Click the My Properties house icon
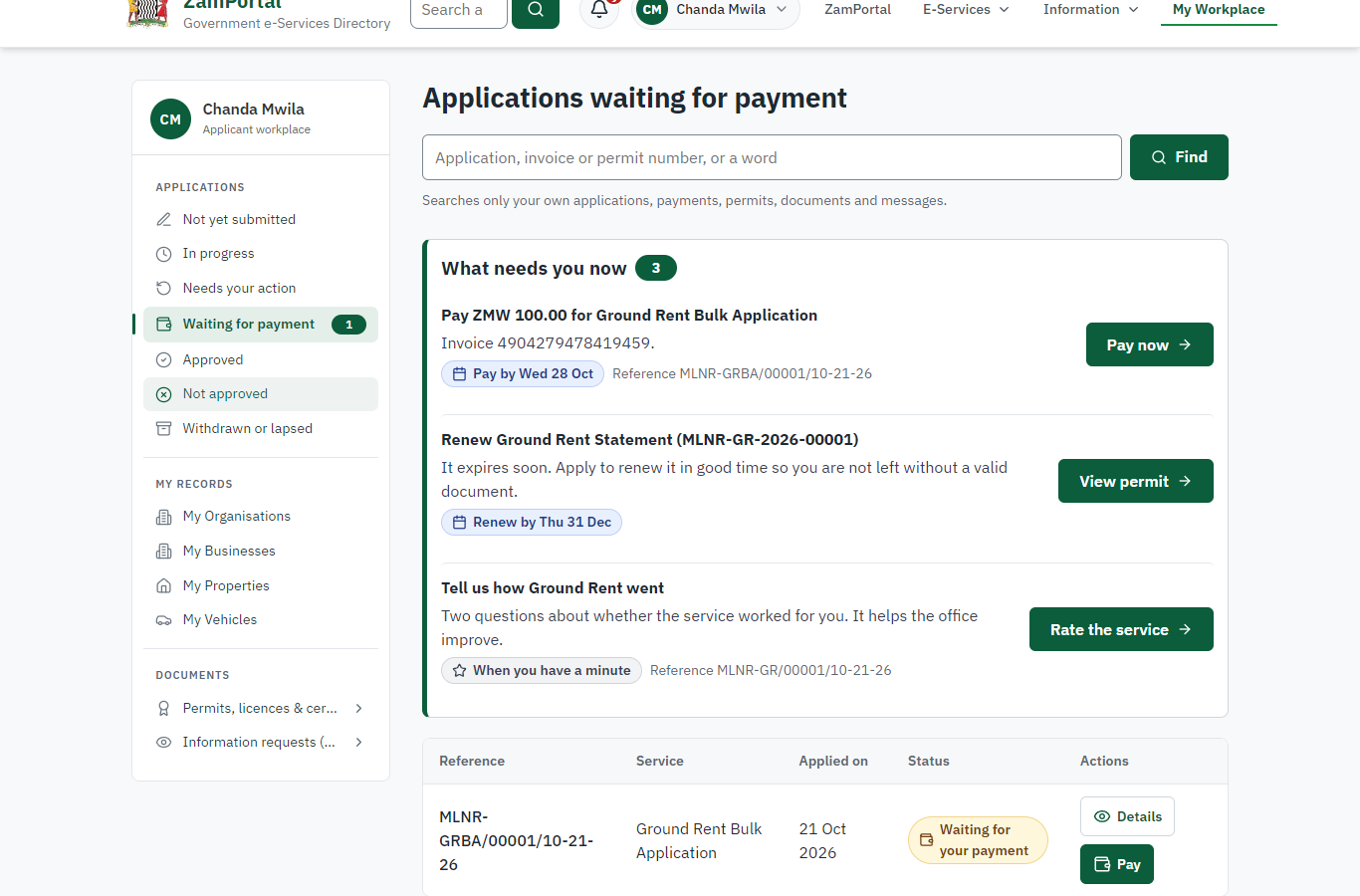The image size is (1360, 896). pyautogui.click(x=164, y=585)
